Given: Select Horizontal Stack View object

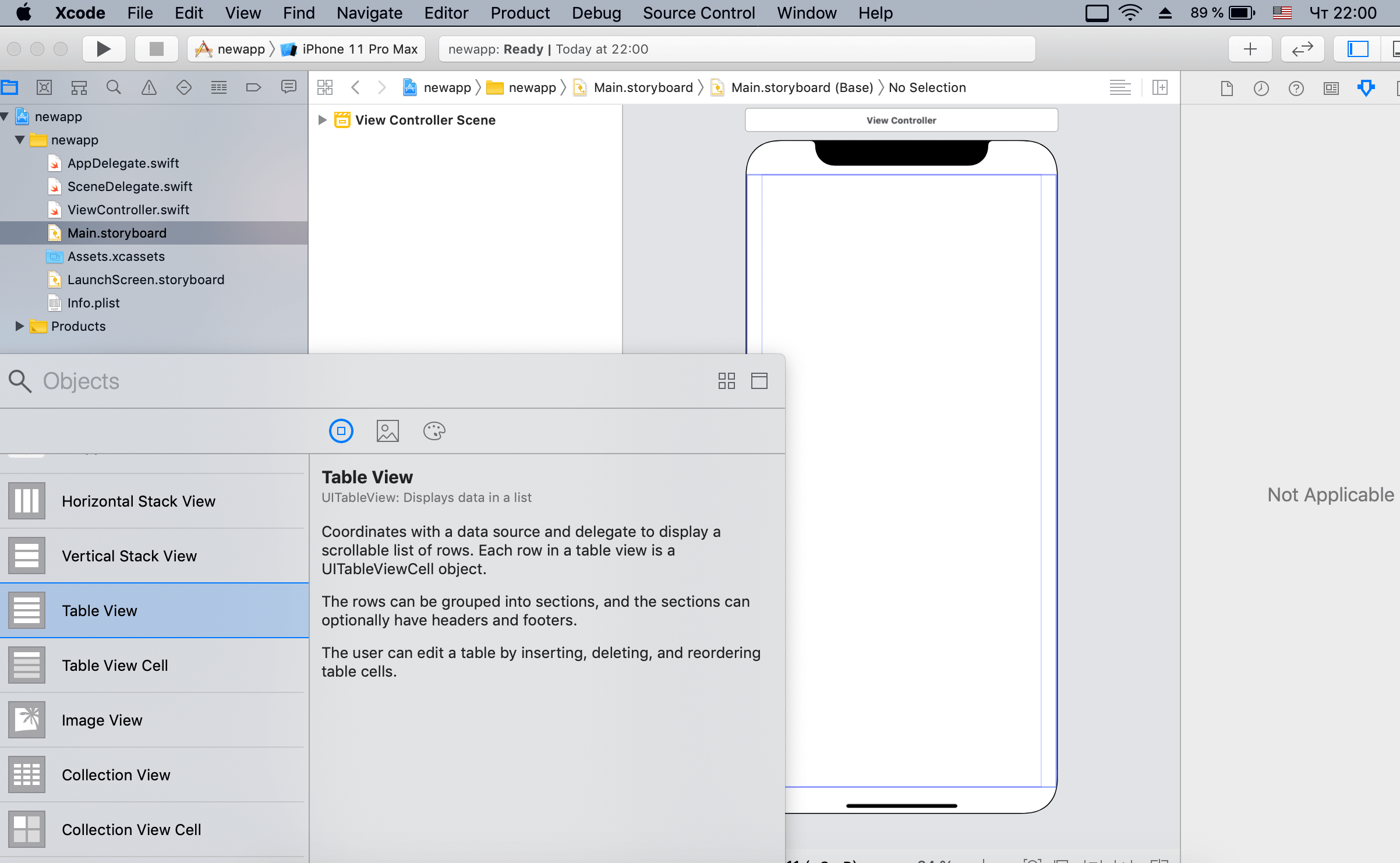Looking at the screenshot, I should (154, 501).
